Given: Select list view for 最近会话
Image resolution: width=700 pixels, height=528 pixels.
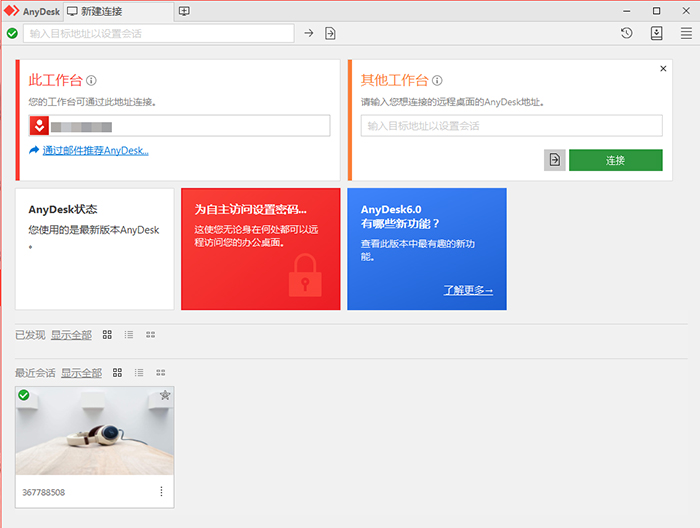Looking at the screenshot, I should coord(139,373).
